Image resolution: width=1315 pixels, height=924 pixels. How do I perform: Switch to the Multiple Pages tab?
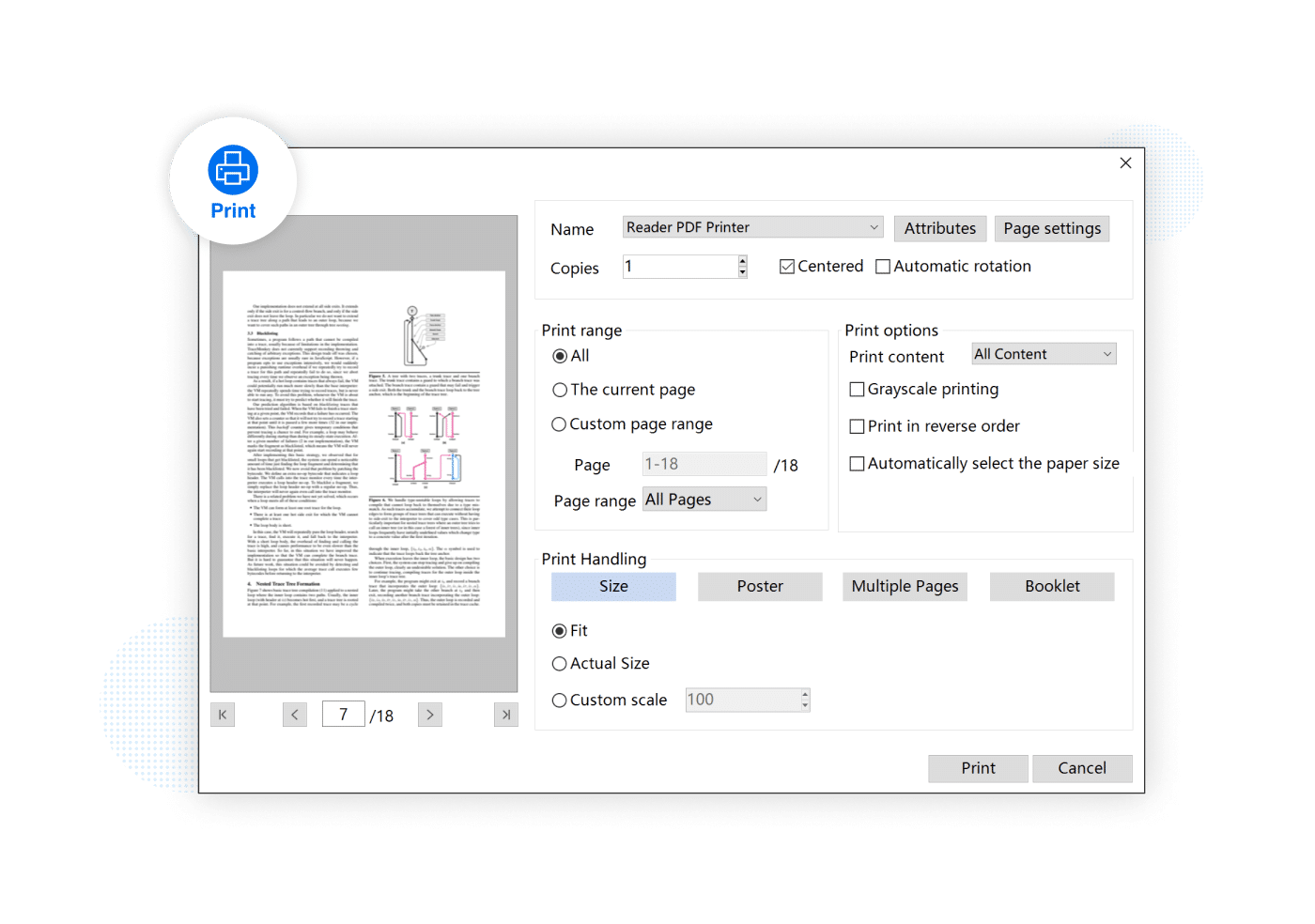click(905, 586)
